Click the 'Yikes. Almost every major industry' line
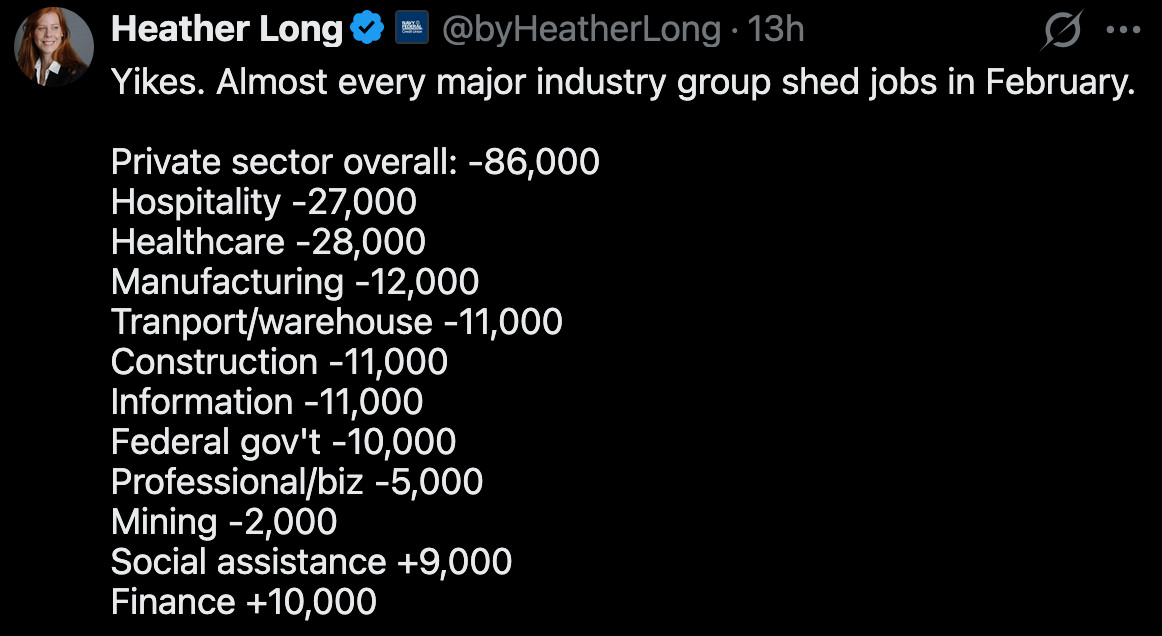The image size is (1162, 636). (623, 82)
